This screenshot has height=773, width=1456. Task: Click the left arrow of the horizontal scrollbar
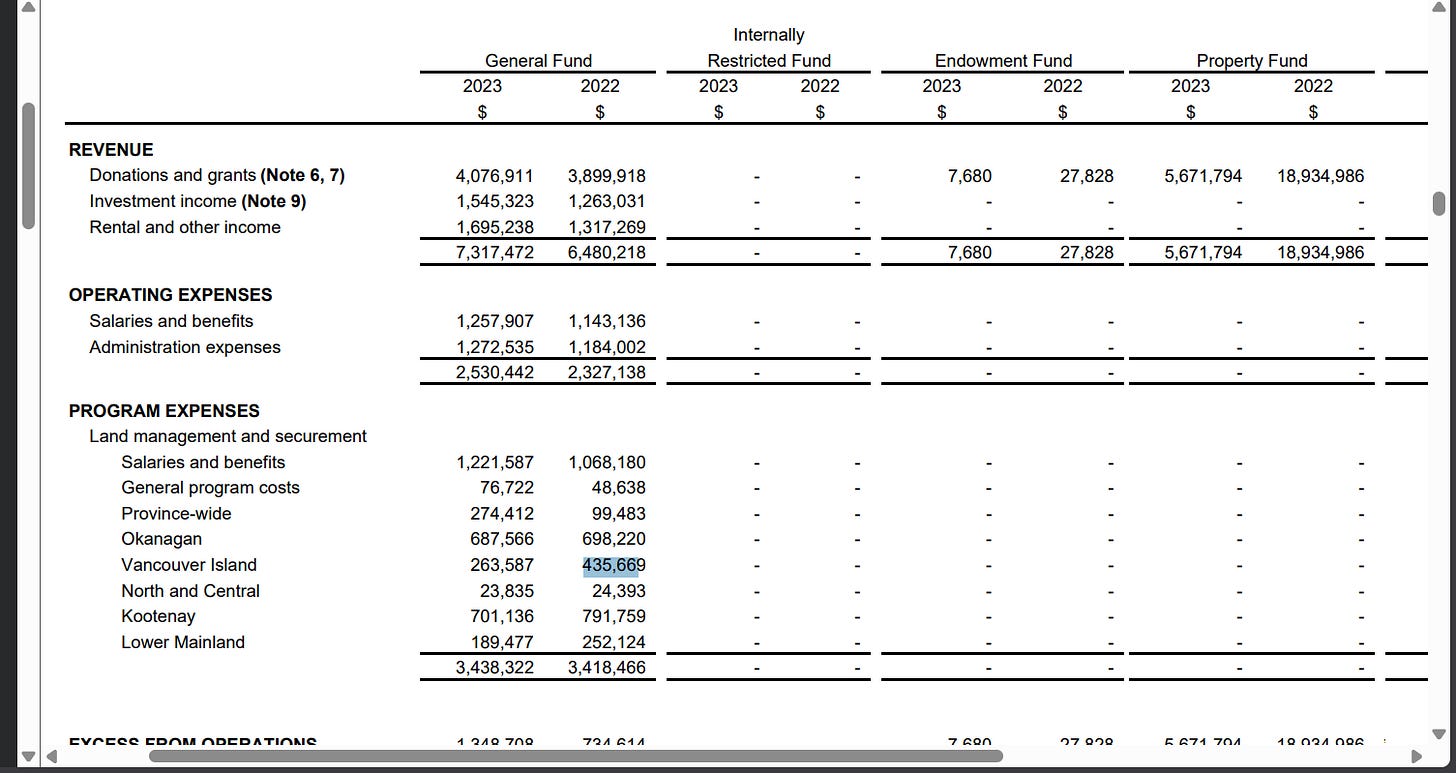click(50, 756)
